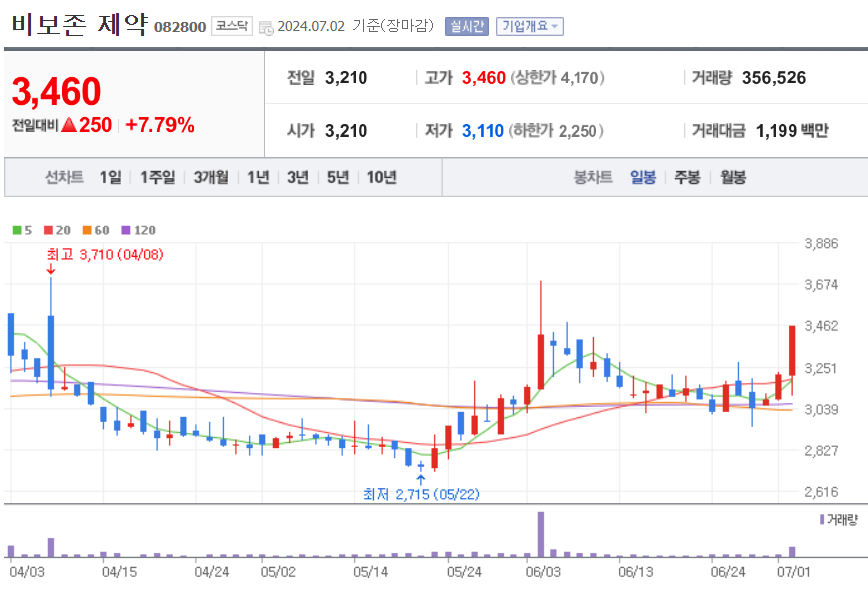Click the tallest volume bar near 06/03

click(541, 534)
